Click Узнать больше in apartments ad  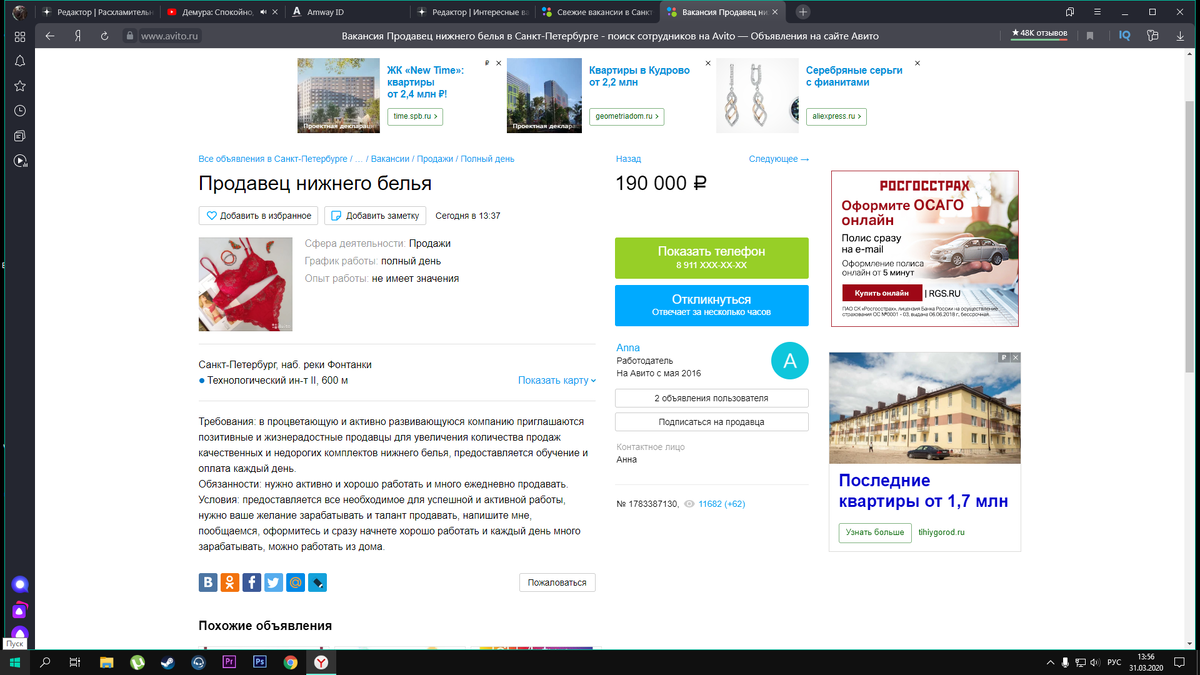click(x=875, y=532)
